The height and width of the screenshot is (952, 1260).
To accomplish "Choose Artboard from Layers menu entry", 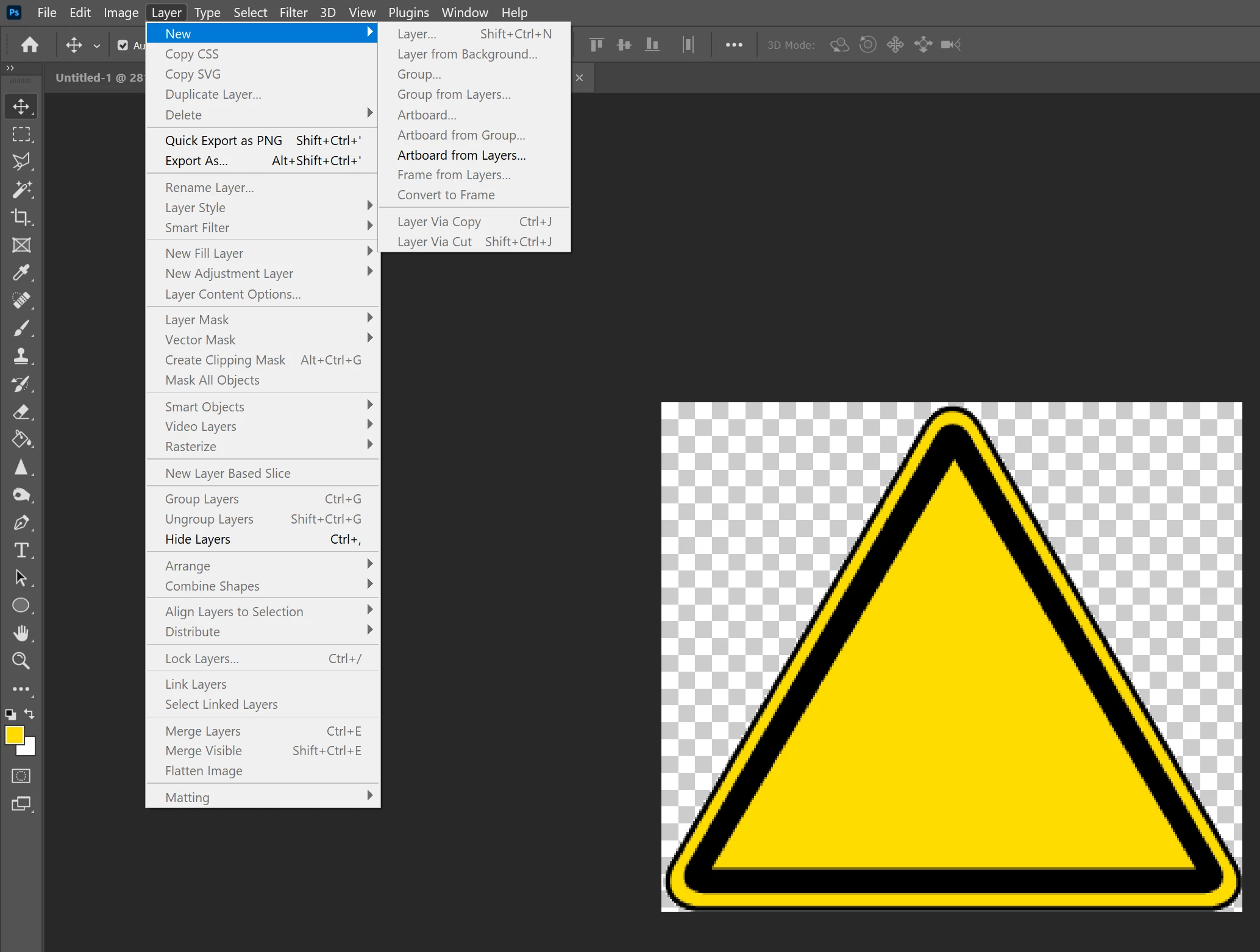I will tap(461, 155).
